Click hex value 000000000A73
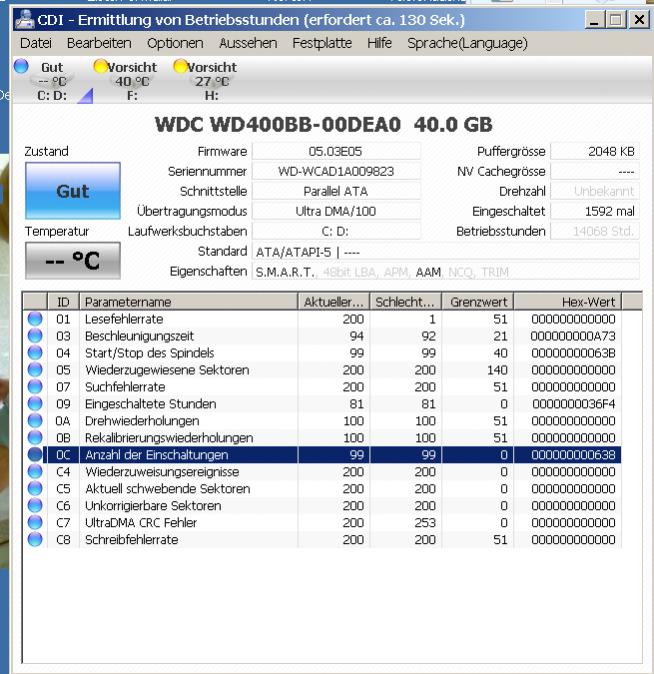The height and width of the screenshot is (674, 654). click(573, 336)
